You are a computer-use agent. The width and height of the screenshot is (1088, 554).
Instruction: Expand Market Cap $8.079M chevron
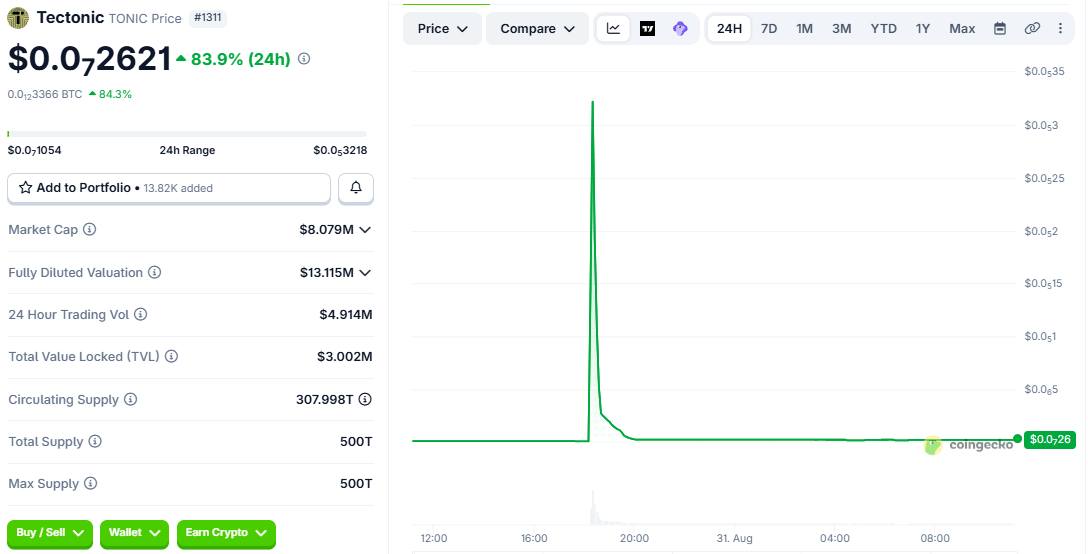(365, 230)
